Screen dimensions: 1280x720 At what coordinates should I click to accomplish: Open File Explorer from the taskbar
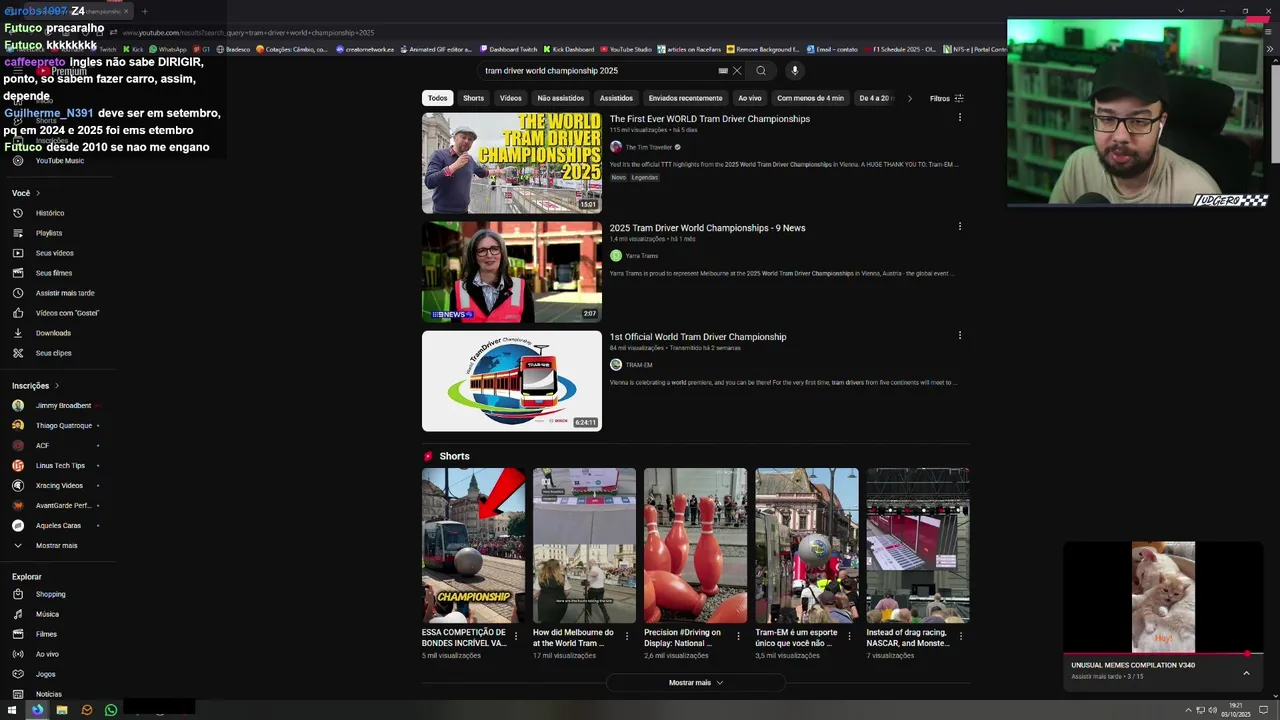click(x=62, y=710)
